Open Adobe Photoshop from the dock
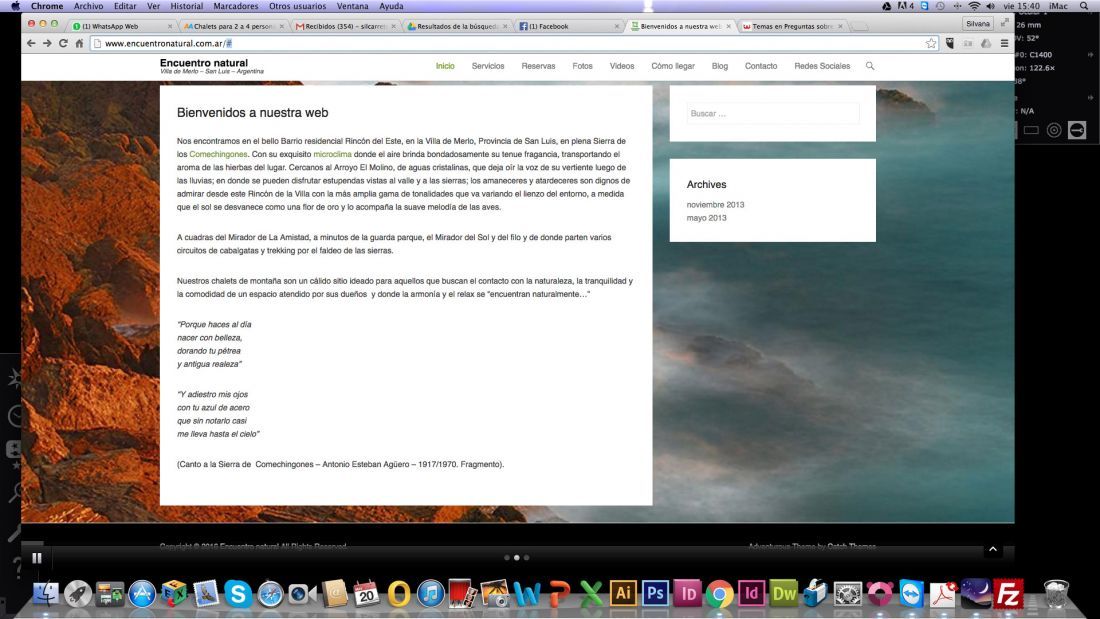The image size is (1100, 619). (x=655, y=594)
